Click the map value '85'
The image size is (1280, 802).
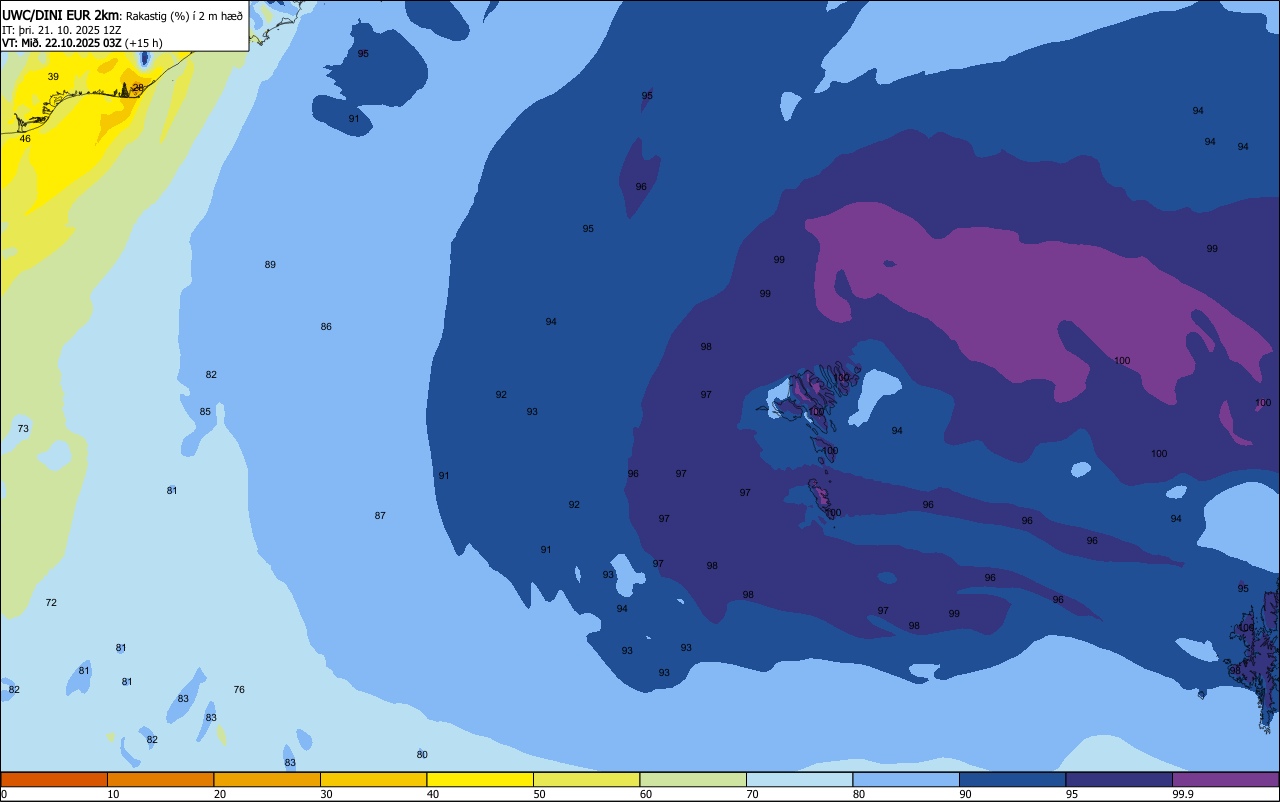[x=205, y=412]
